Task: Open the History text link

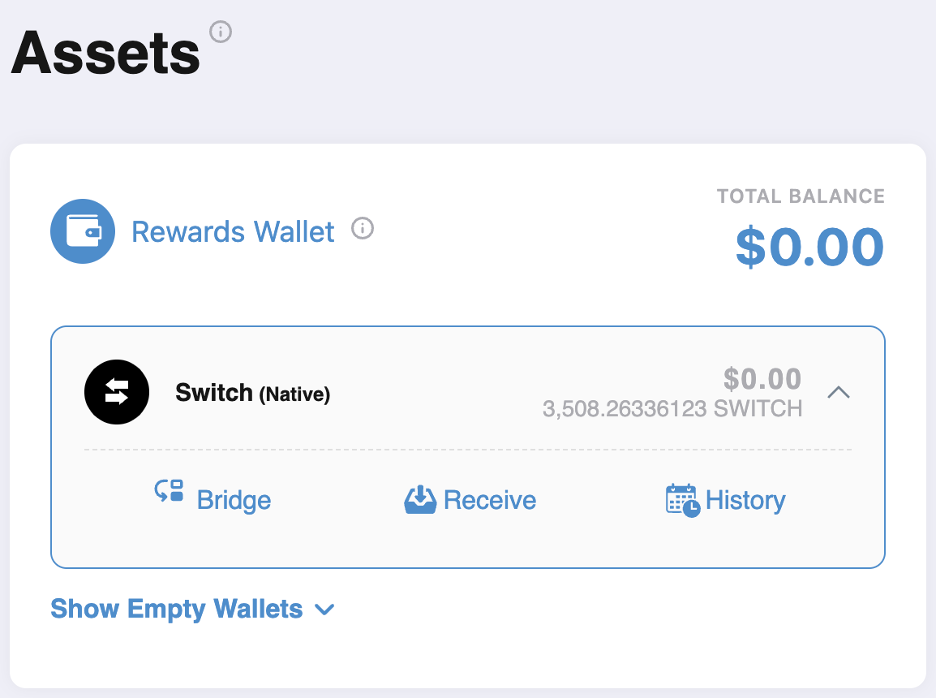Action: [745, 500]
